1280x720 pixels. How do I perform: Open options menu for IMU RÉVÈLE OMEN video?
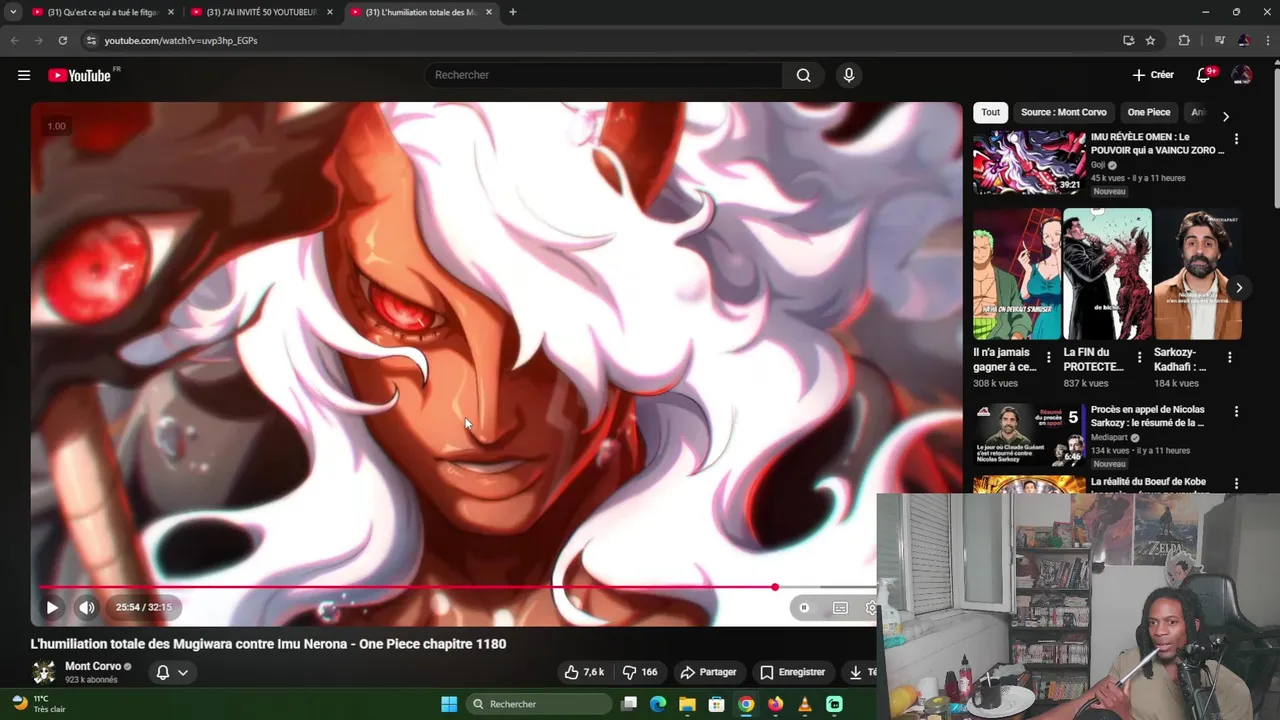click(x=1236, y=140)
